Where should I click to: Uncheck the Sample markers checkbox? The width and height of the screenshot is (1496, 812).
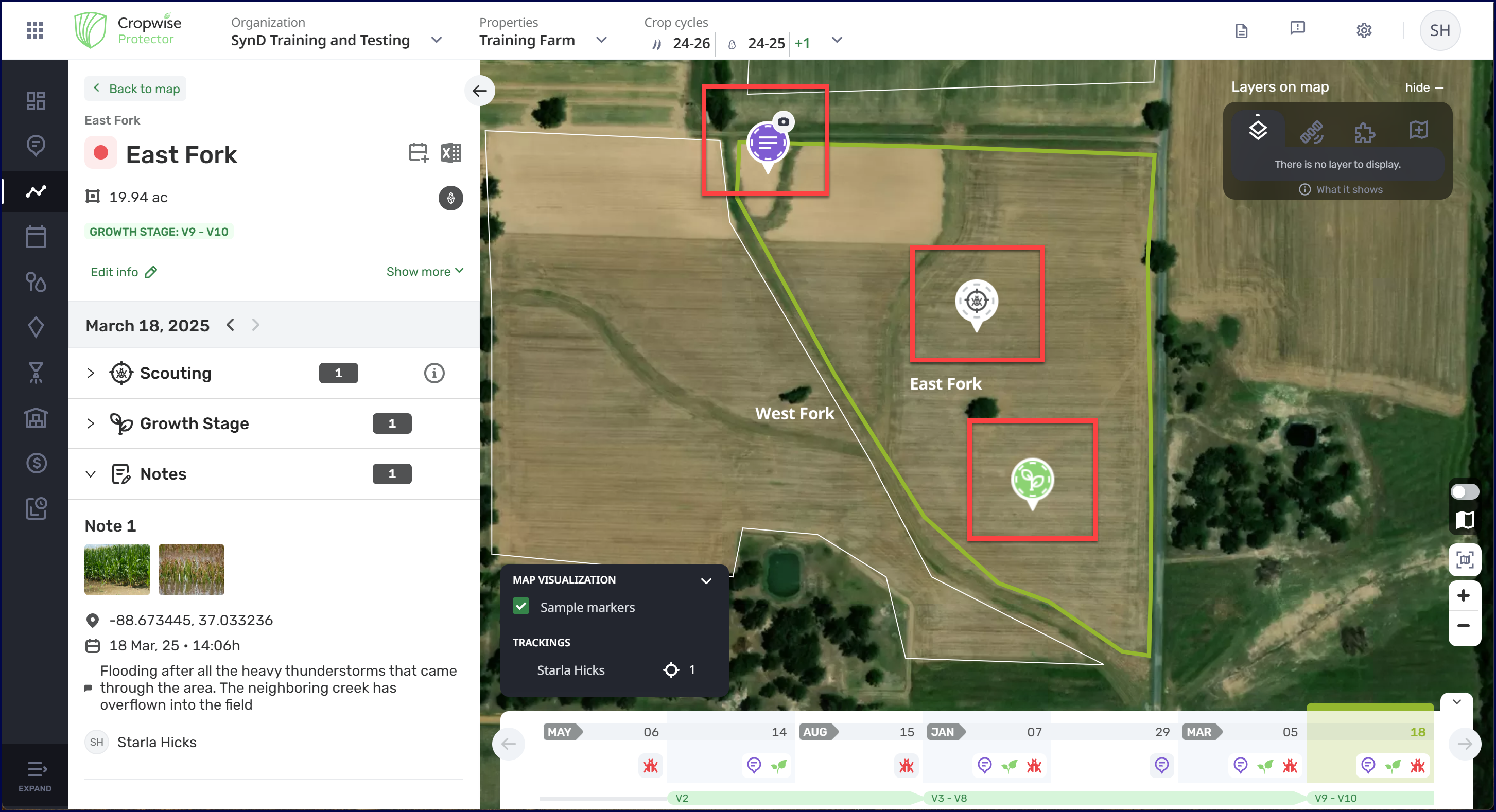click(521, 607)
